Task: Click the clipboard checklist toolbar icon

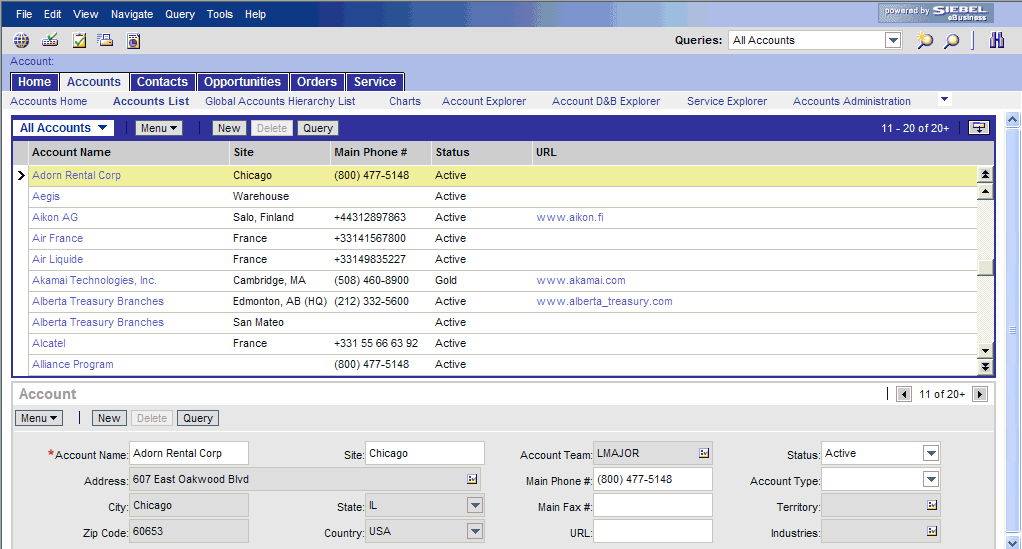Action: (x=79, y=40)
